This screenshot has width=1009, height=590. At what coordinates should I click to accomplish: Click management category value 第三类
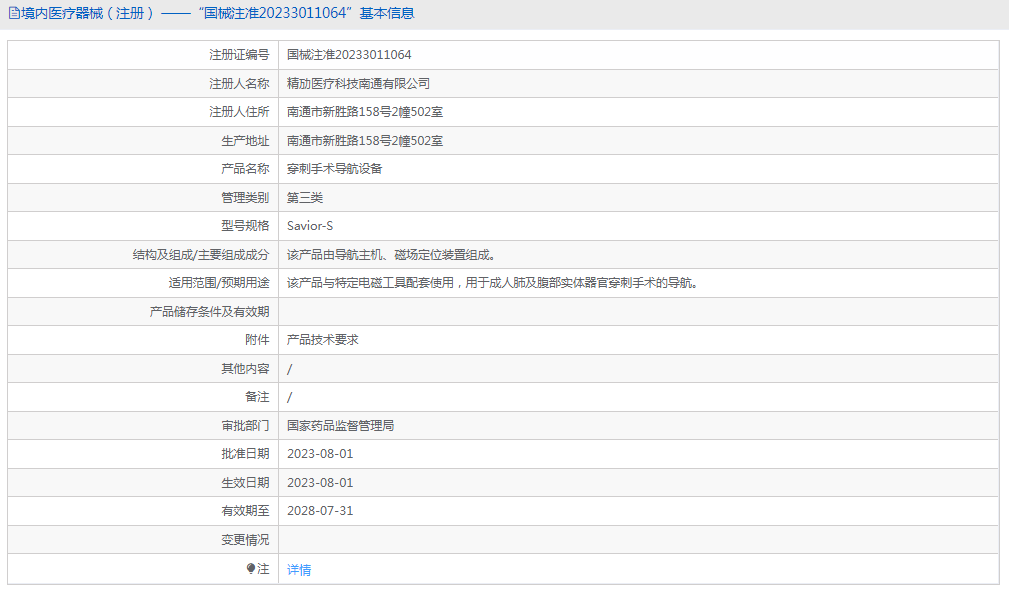tap(305, 198)
